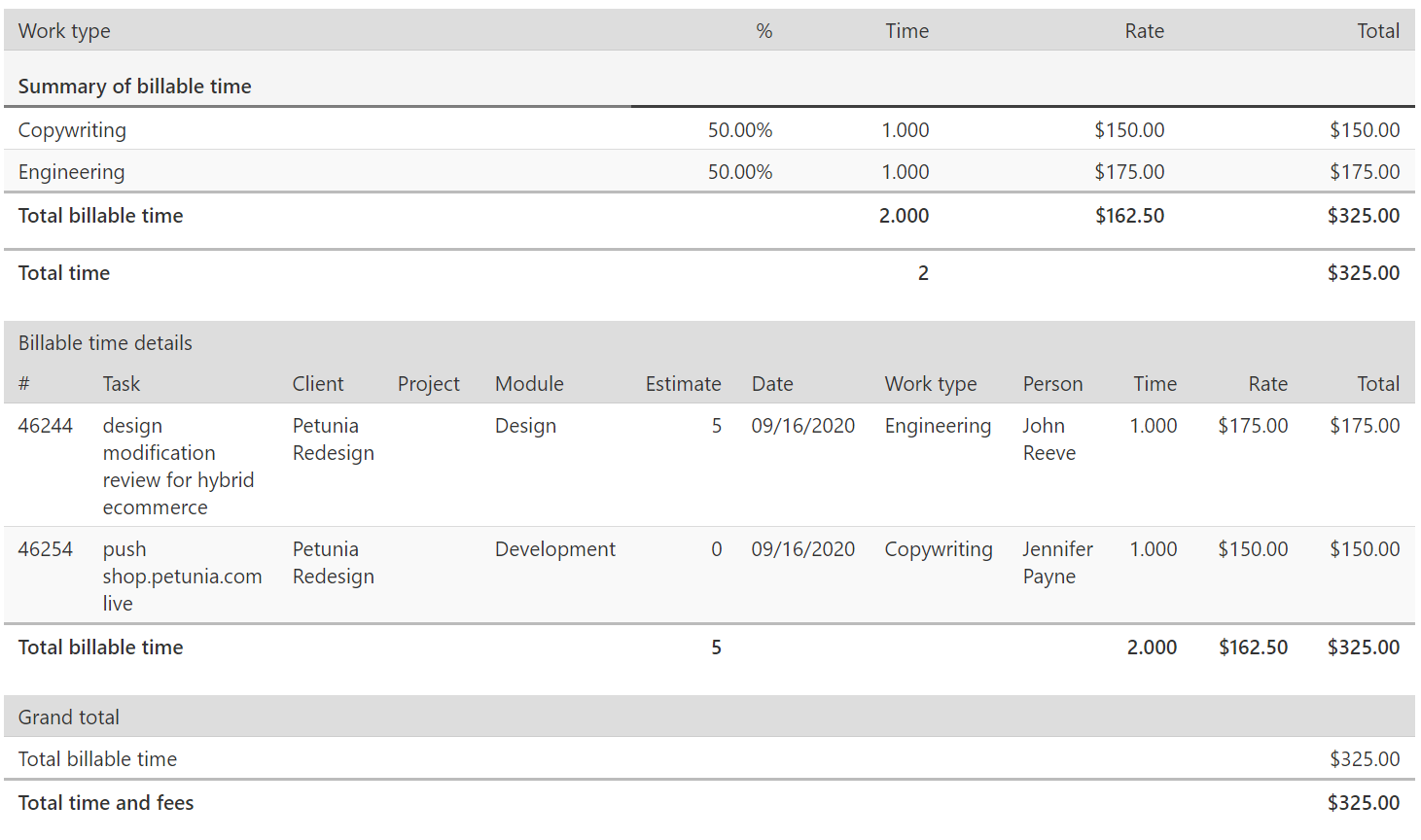Select the Billable time details section header
Screen dimensions: 1421x840
[x=105, y=343]
